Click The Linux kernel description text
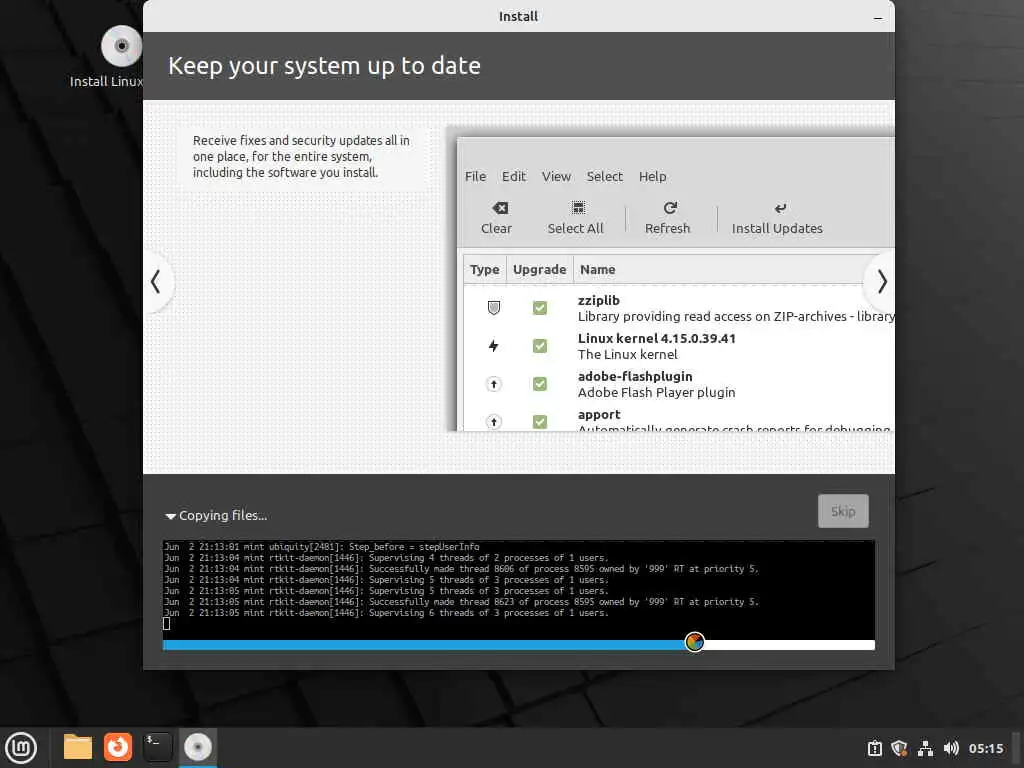 628,355
